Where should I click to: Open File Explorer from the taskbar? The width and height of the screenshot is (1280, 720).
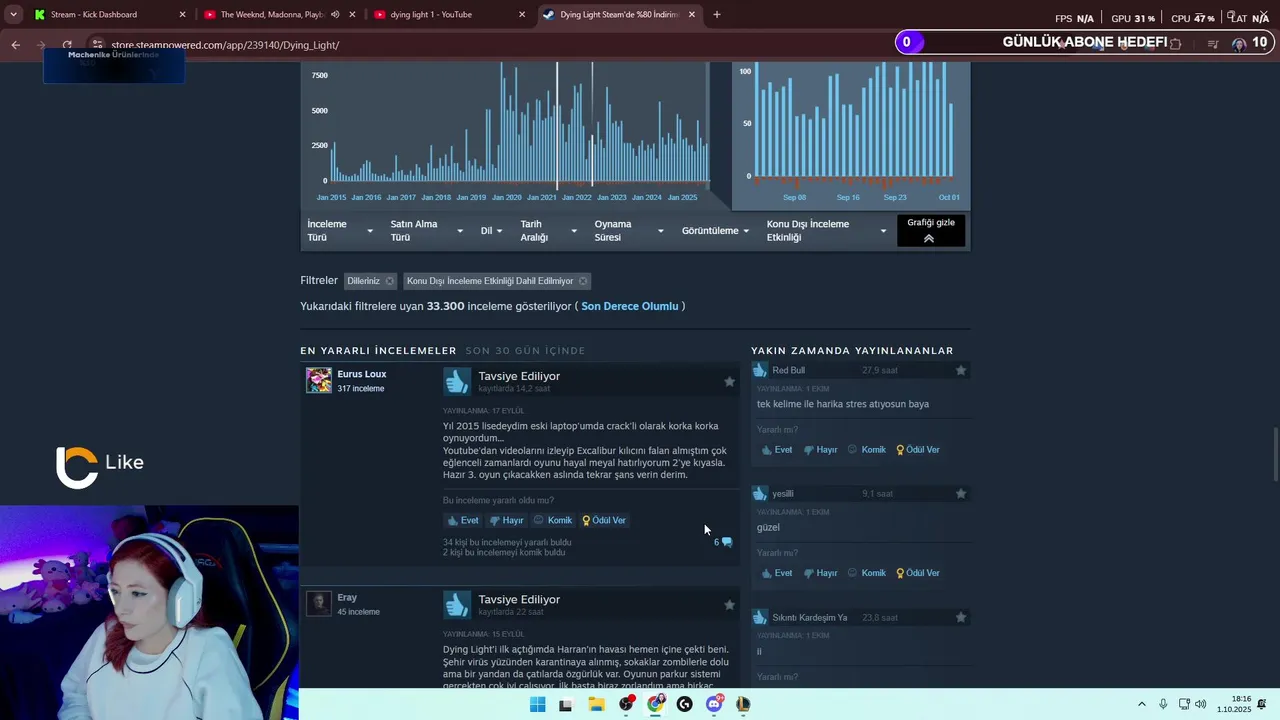(596, 704)
